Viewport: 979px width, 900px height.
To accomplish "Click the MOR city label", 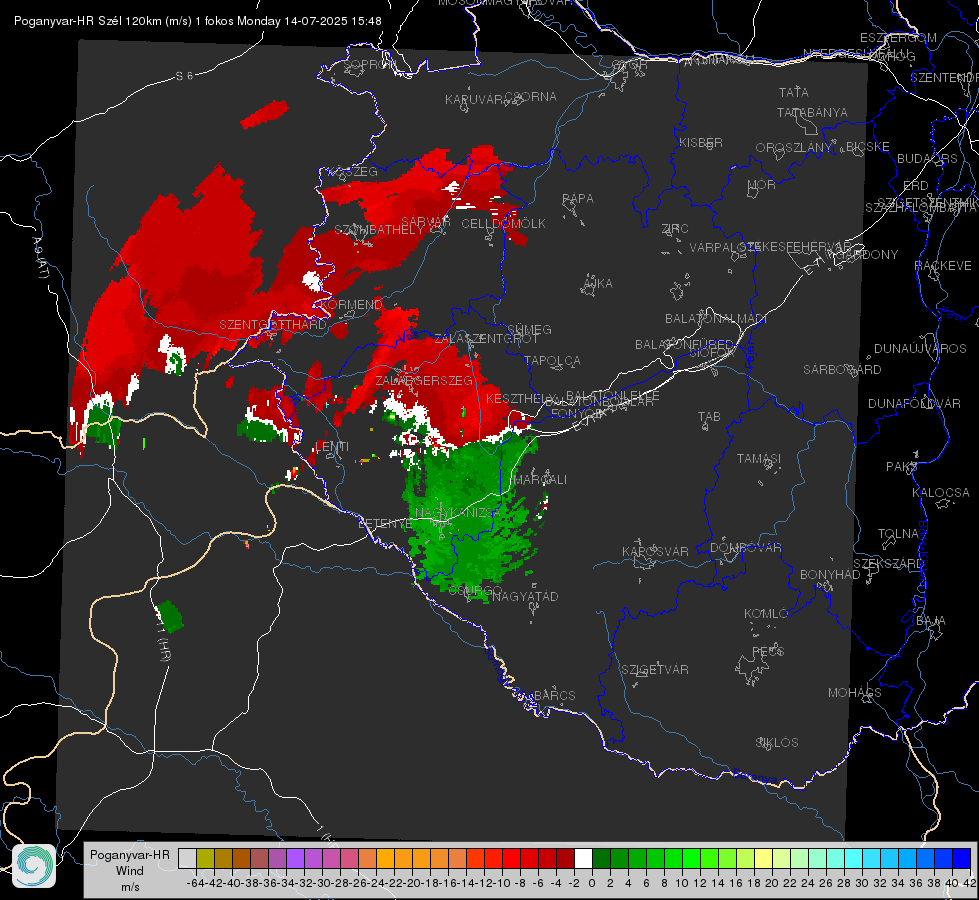I will (x=762, y=185).
